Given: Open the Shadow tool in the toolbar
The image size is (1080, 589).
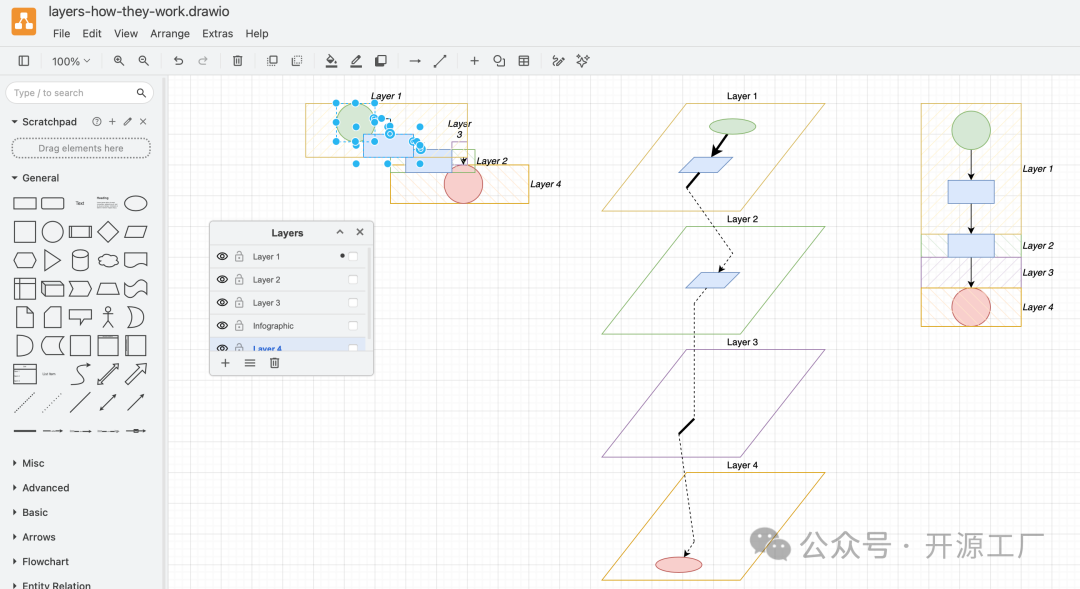Looking at the screenshot, I should (x=381, y=60).
